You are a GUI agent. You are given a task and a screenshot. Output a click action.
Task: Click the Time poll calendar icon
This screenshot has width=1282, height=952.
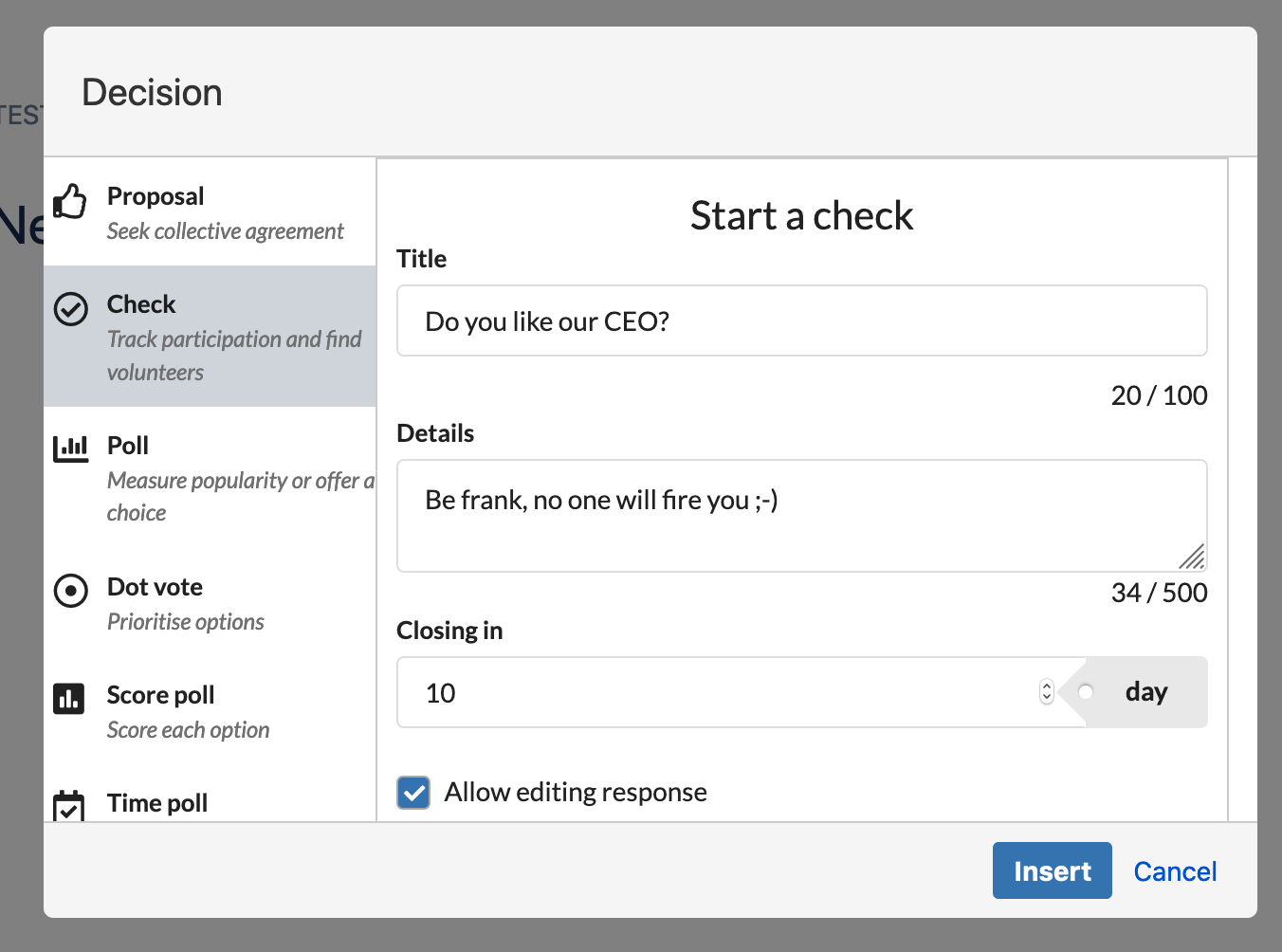point(69,806)
